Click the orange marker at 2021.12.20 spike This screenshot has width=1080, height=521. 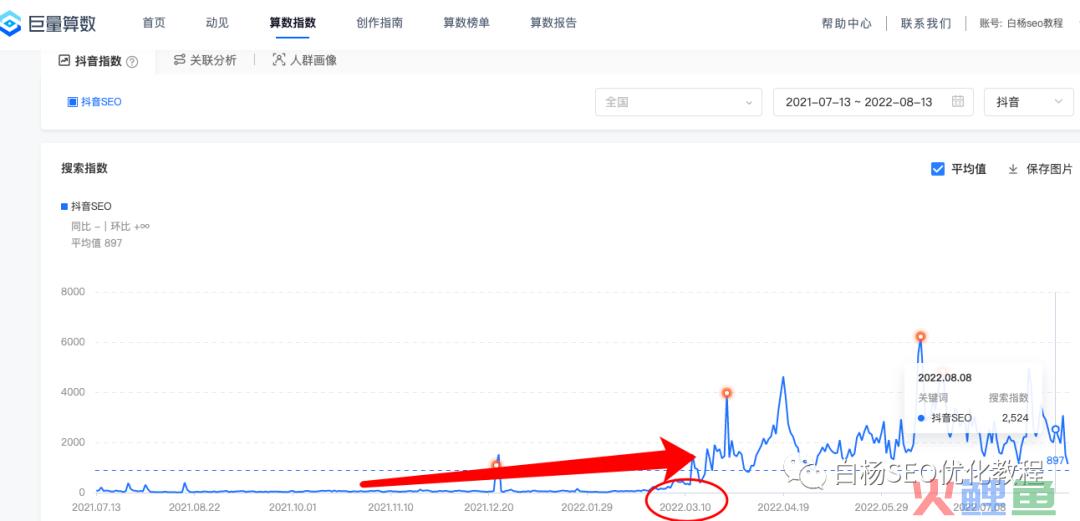(496, 465)
